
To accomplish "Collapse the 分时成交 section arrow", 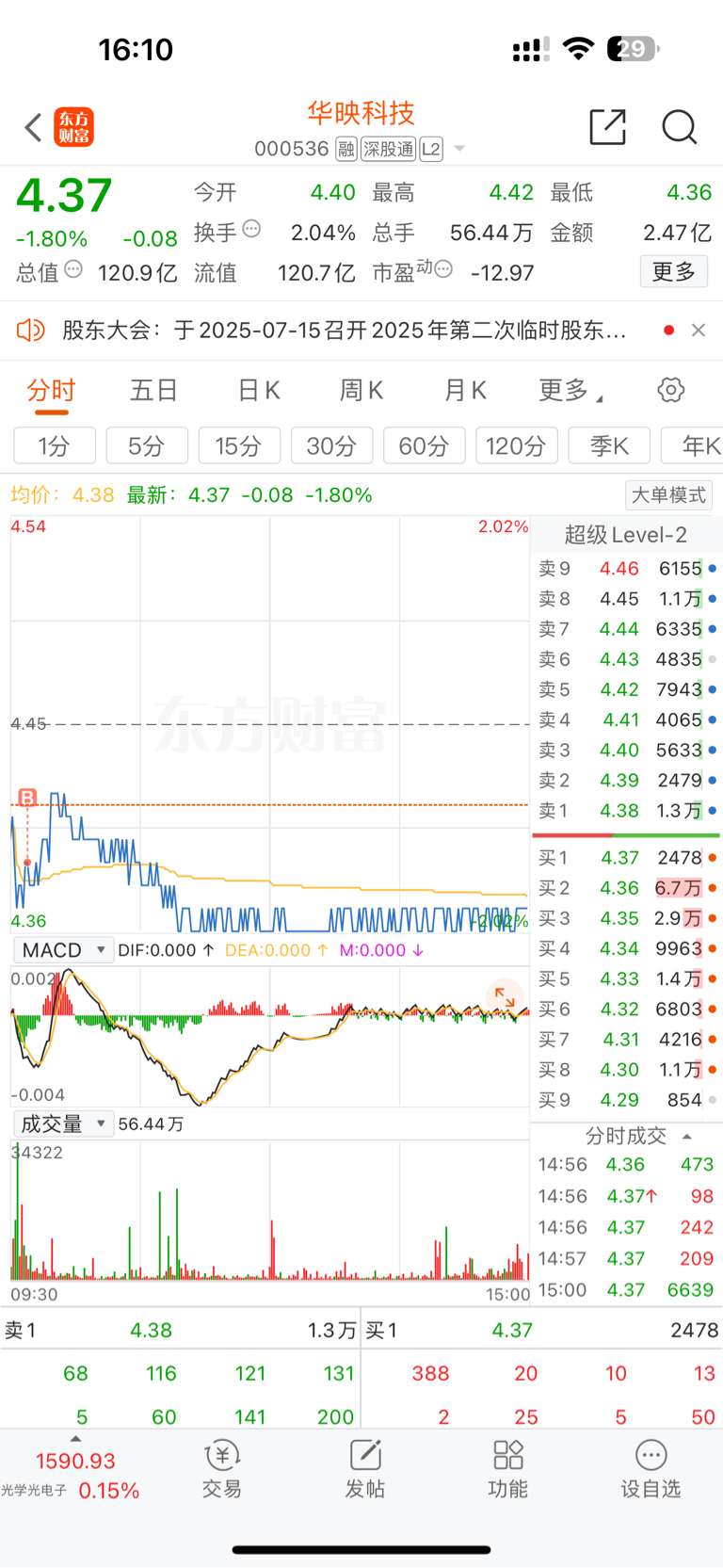I will tap(687, 1137).
